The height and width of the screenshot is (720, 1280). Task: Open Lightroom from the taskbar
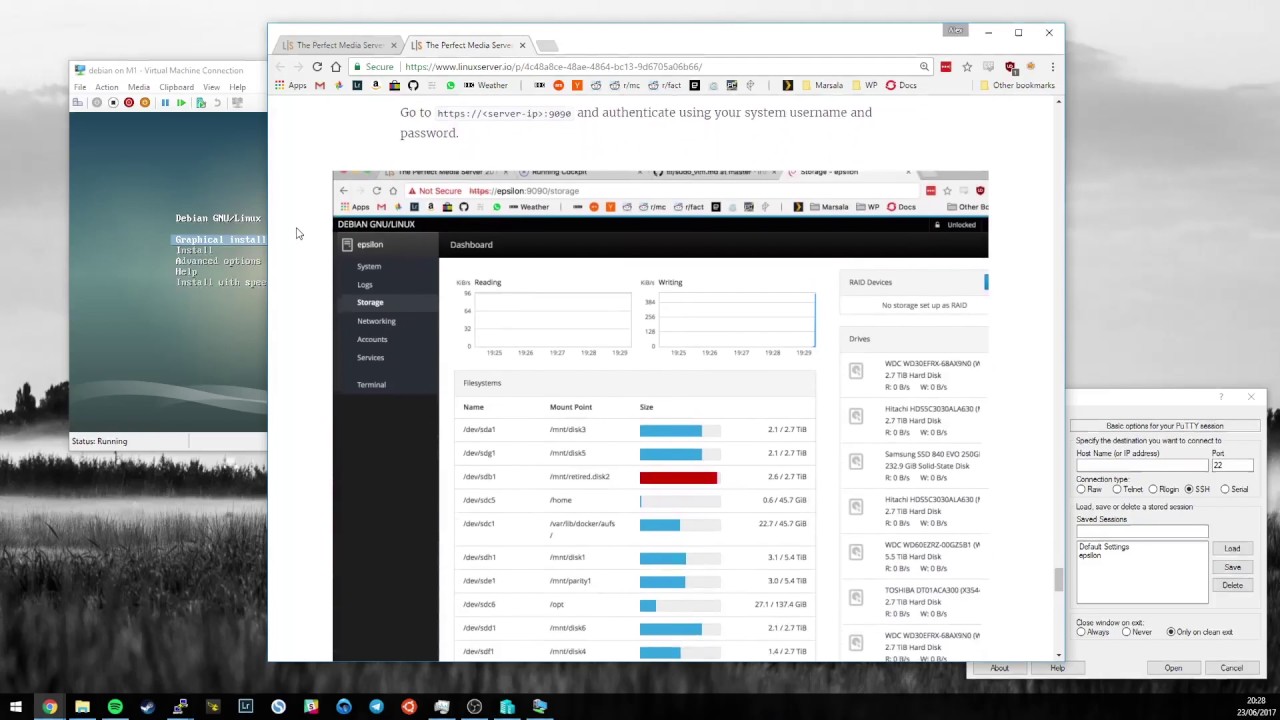245,707
